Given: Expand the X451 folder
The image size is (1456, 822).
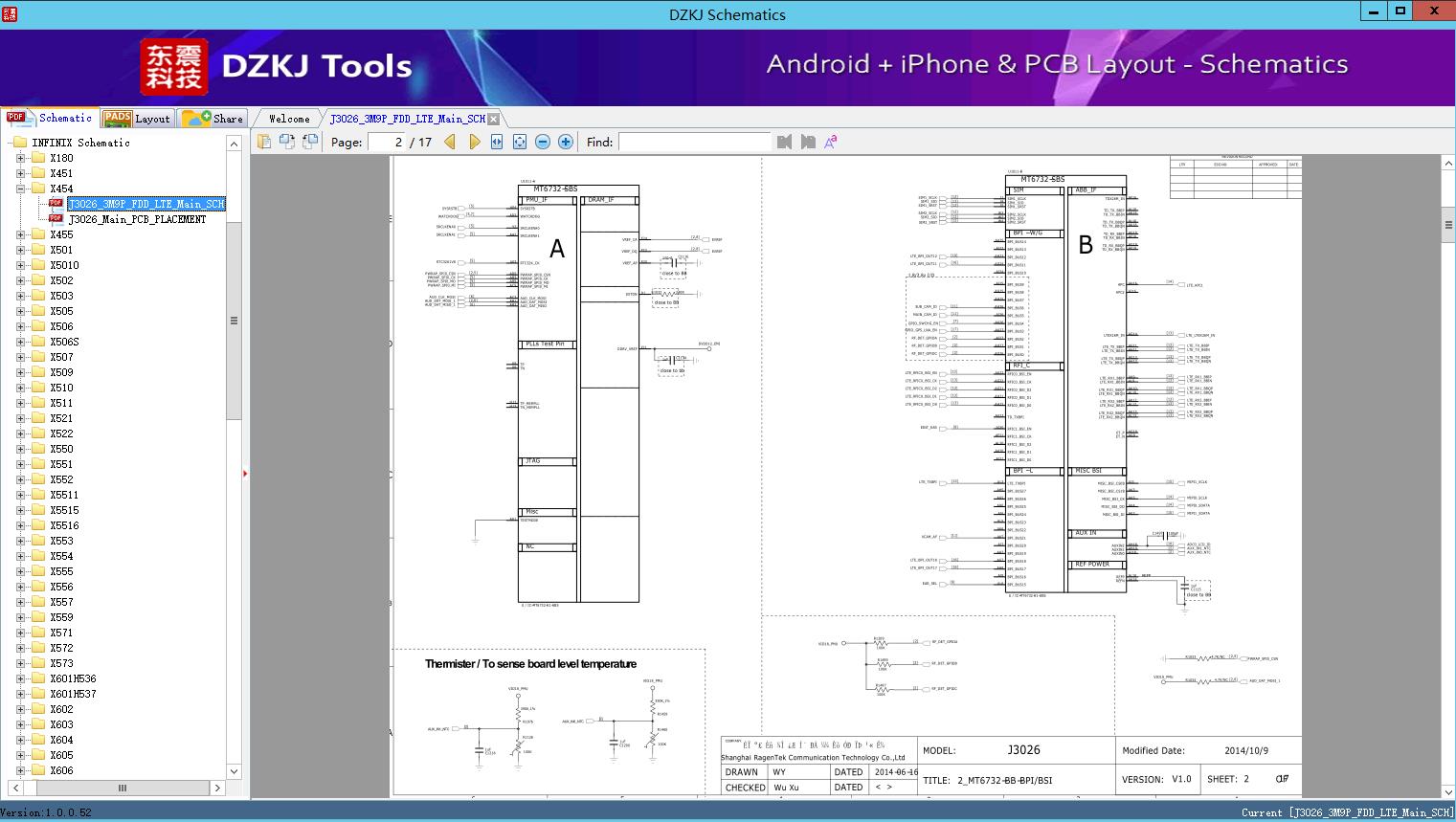Looking at the screenshot, I should pos(21,173).
